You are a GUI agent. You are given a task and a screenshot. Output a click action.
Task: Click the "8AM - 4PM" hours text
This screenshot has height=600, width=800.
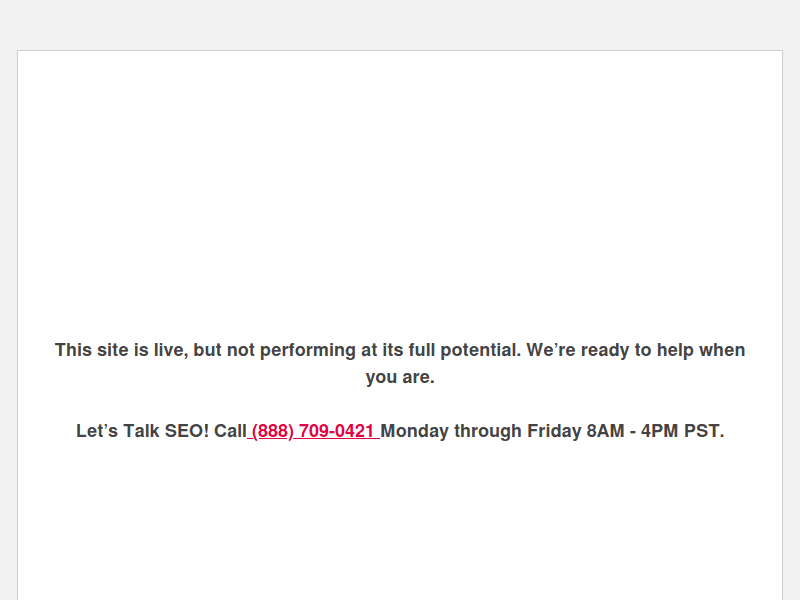click(632, 431)
